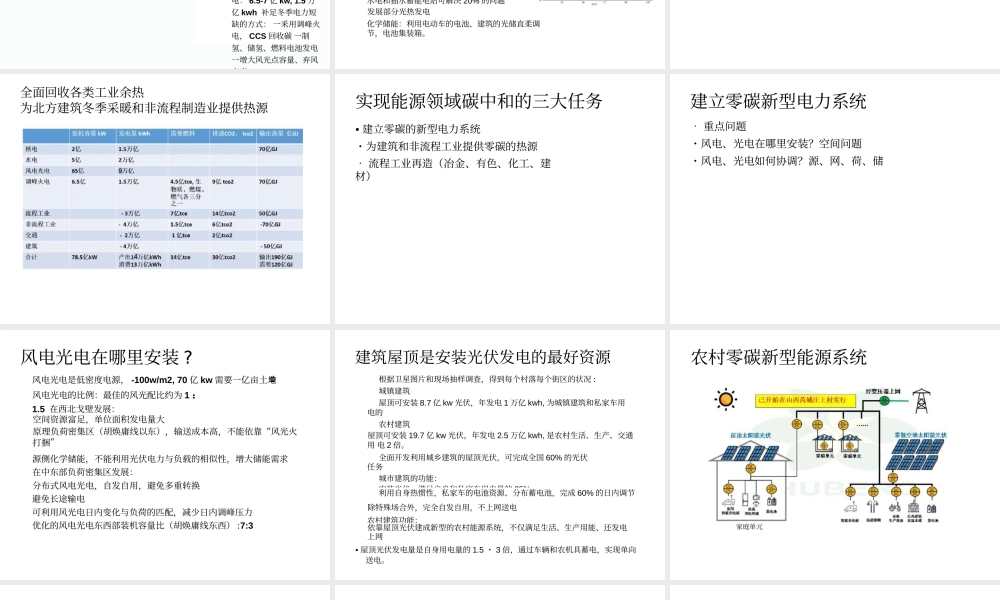
Task: Open the 风电光电在哪里安装？ slide thumbnail
Action: pyautogui.click(x=165, y=455)
